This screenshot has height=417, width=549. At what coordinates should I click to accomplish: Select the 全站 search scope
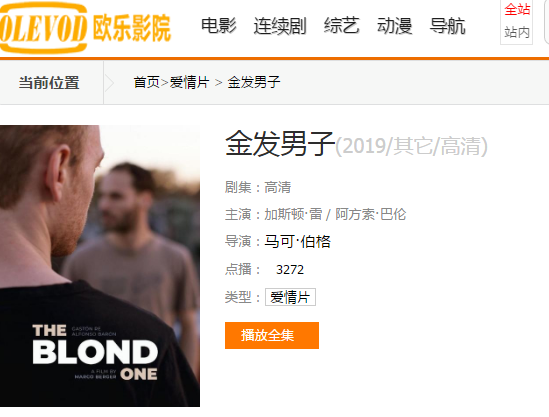click(x=517, y=9)
